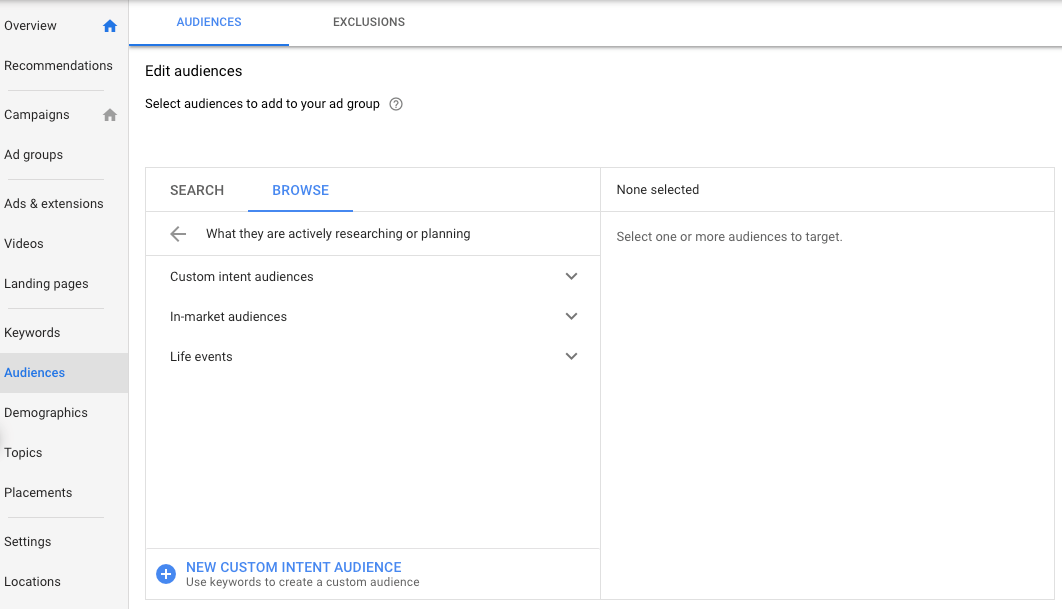Click the blue plus circle icon
The height and width of the screenshot is (609, 1062).
pyautogui.click(x=166, y=574)
